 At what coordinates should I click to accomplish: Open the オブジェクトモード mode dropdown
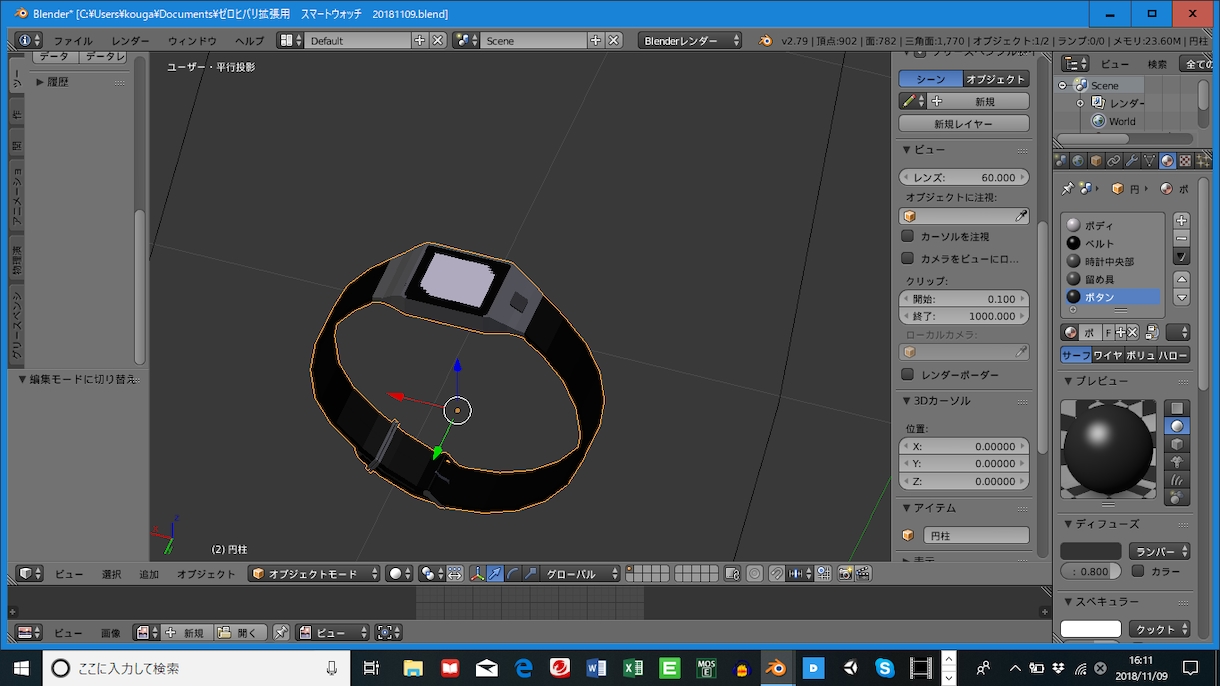coord(315,573)
